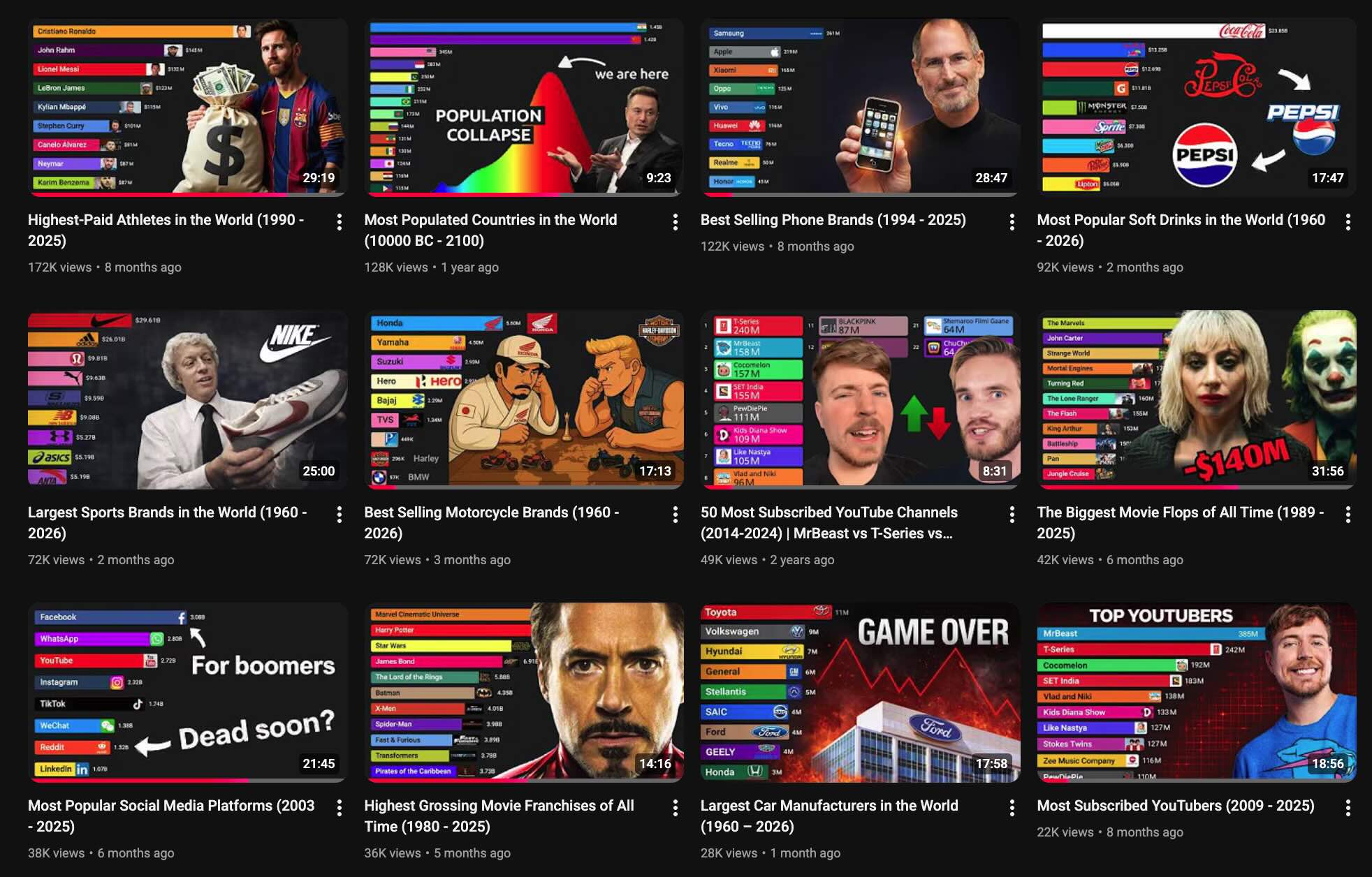Open title 'The Biggest Movie Flops of All Time'

[x=1181, y=522]
